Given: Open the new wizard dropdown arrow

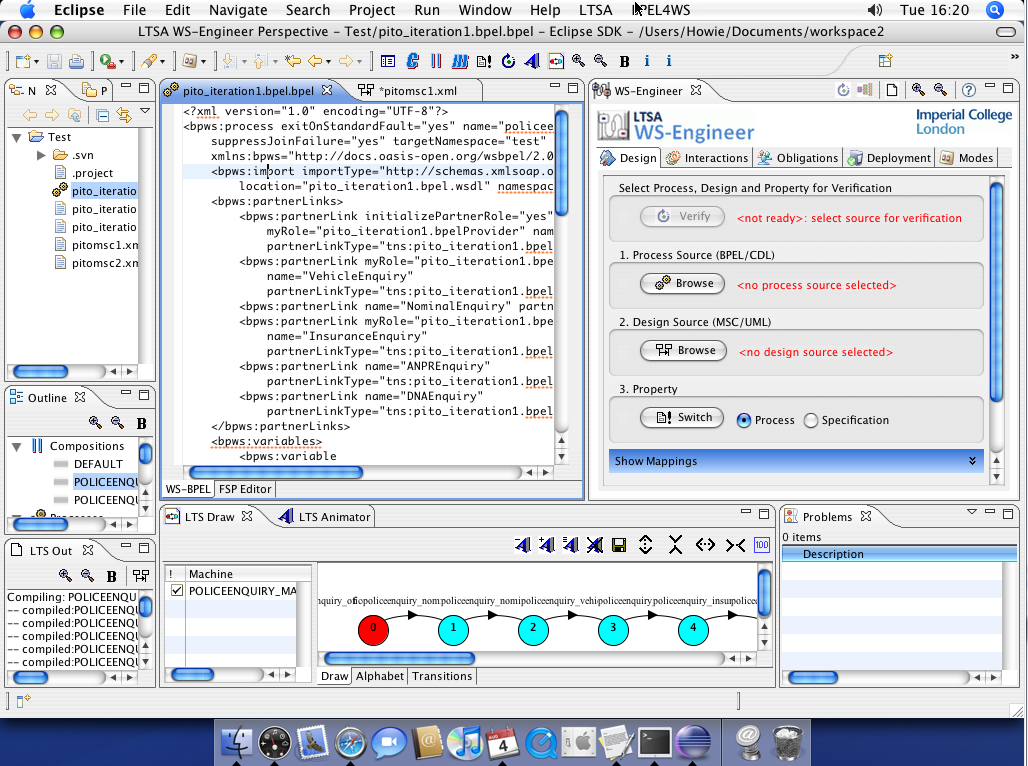Looking at the screenshot, I should pos(36,62).
